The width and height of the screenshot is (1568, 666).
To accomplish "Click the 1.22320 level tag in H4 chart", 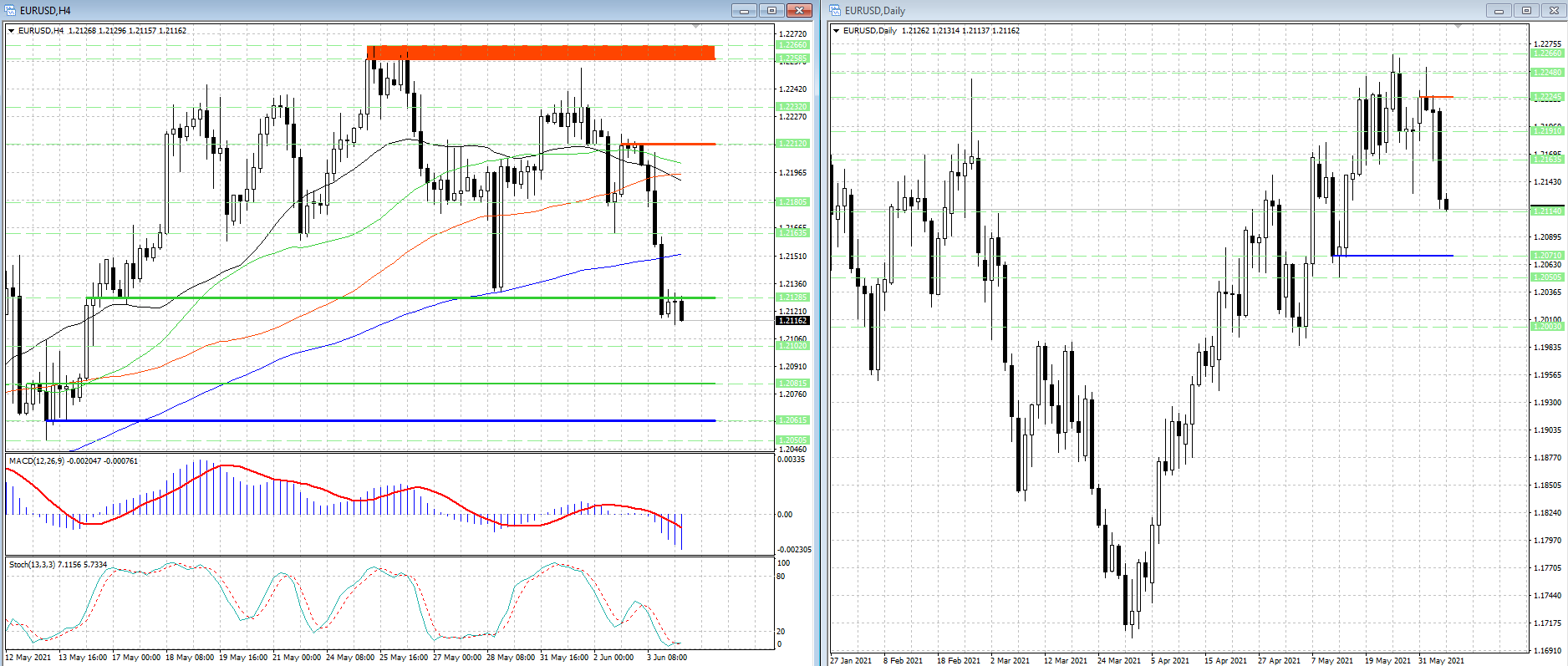I will click(x=792, y=107).
